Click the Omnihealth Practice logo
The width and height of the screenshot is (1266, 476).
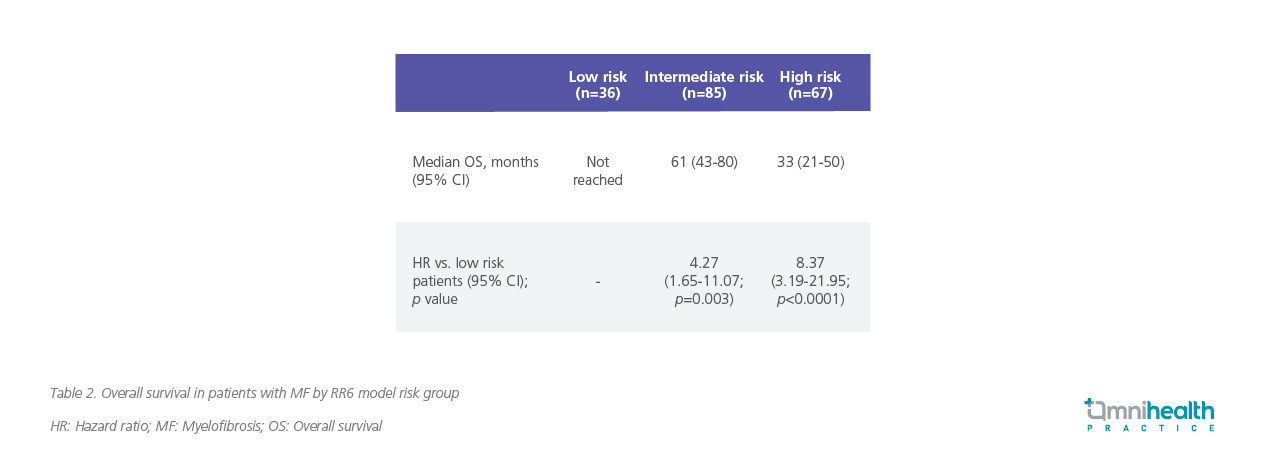[1149, 414]
